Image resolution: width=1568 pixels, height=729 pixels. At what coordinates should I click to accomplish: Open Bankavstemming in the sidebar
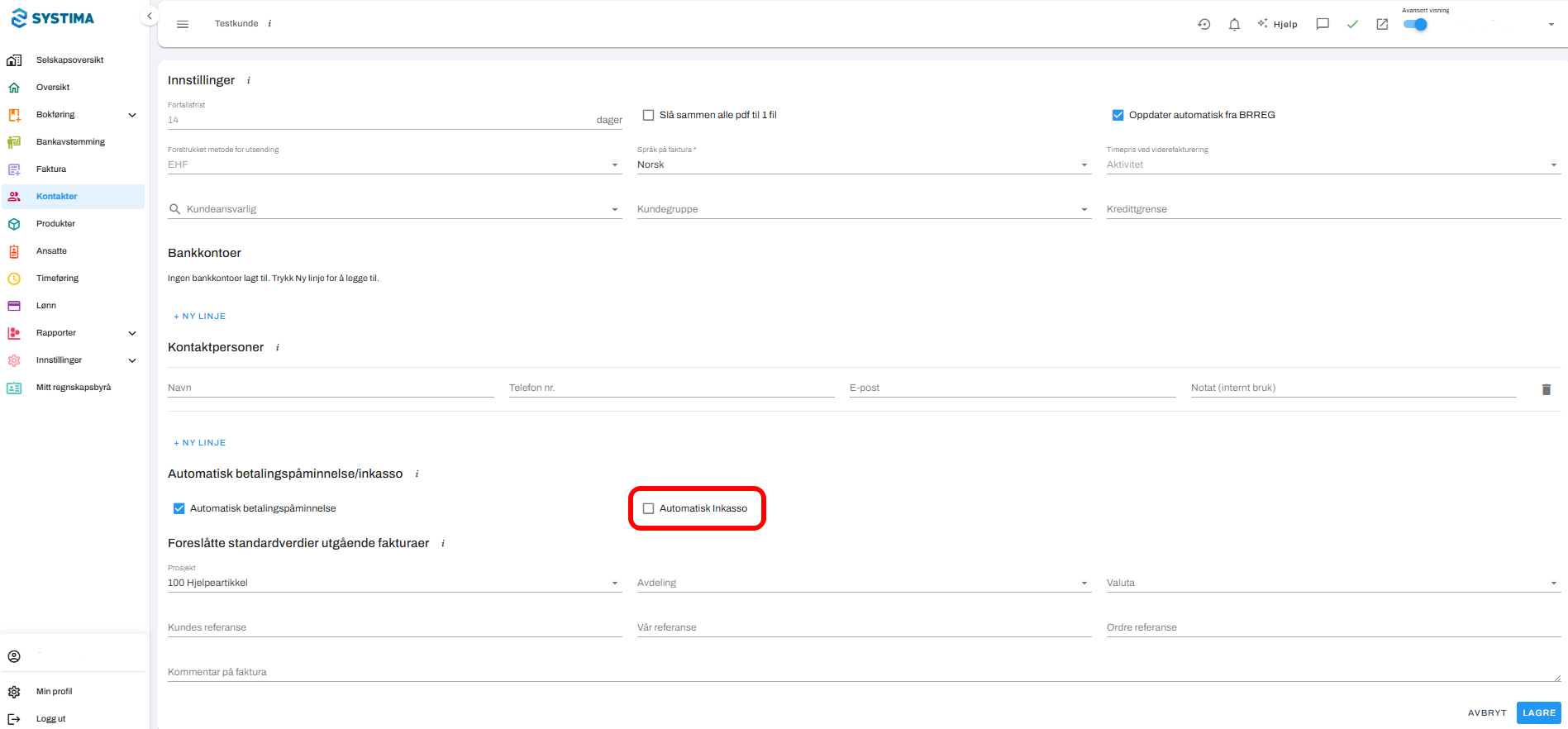[72, 142]
